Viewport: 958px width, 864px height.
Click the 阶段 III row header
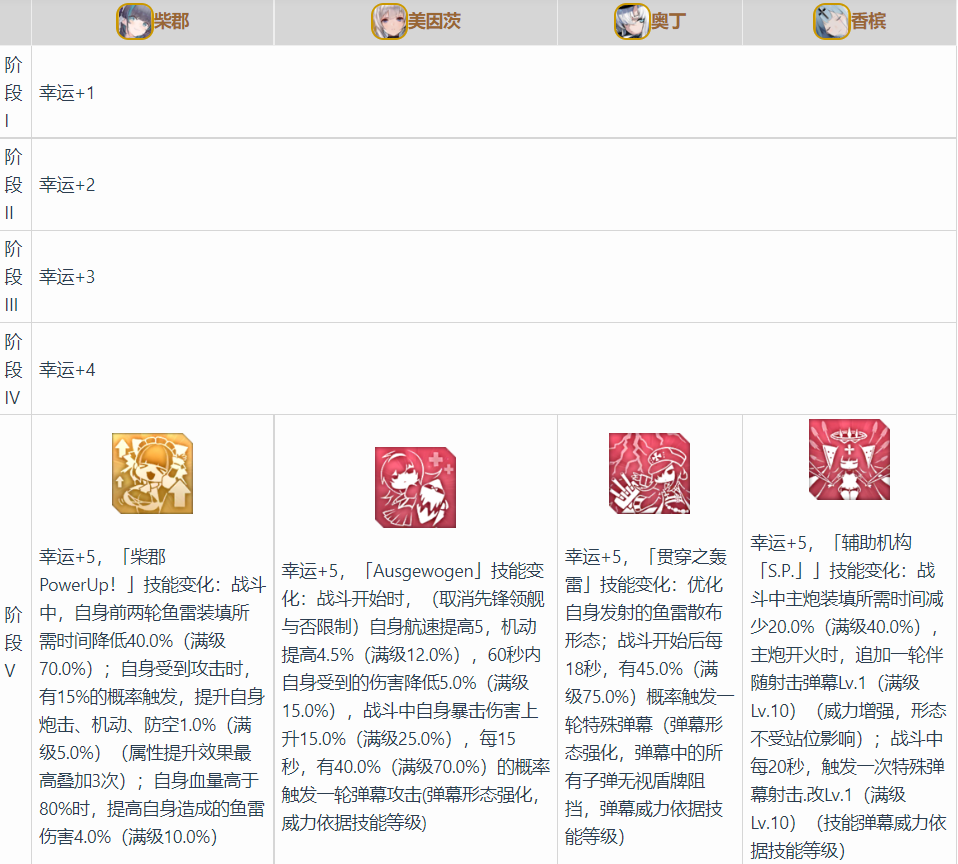coord(13,277)
